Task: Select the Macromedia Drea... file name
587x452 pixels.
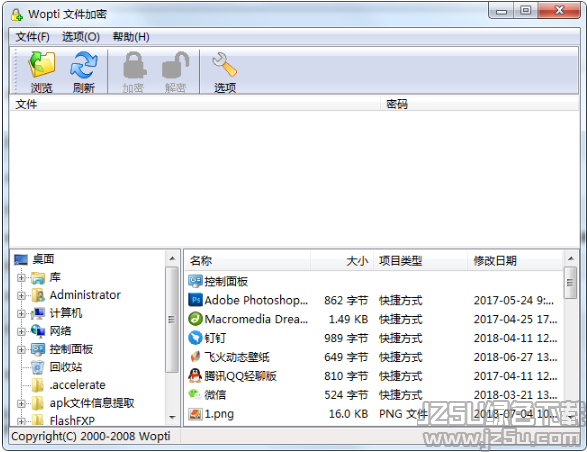Action: [256, 319]
